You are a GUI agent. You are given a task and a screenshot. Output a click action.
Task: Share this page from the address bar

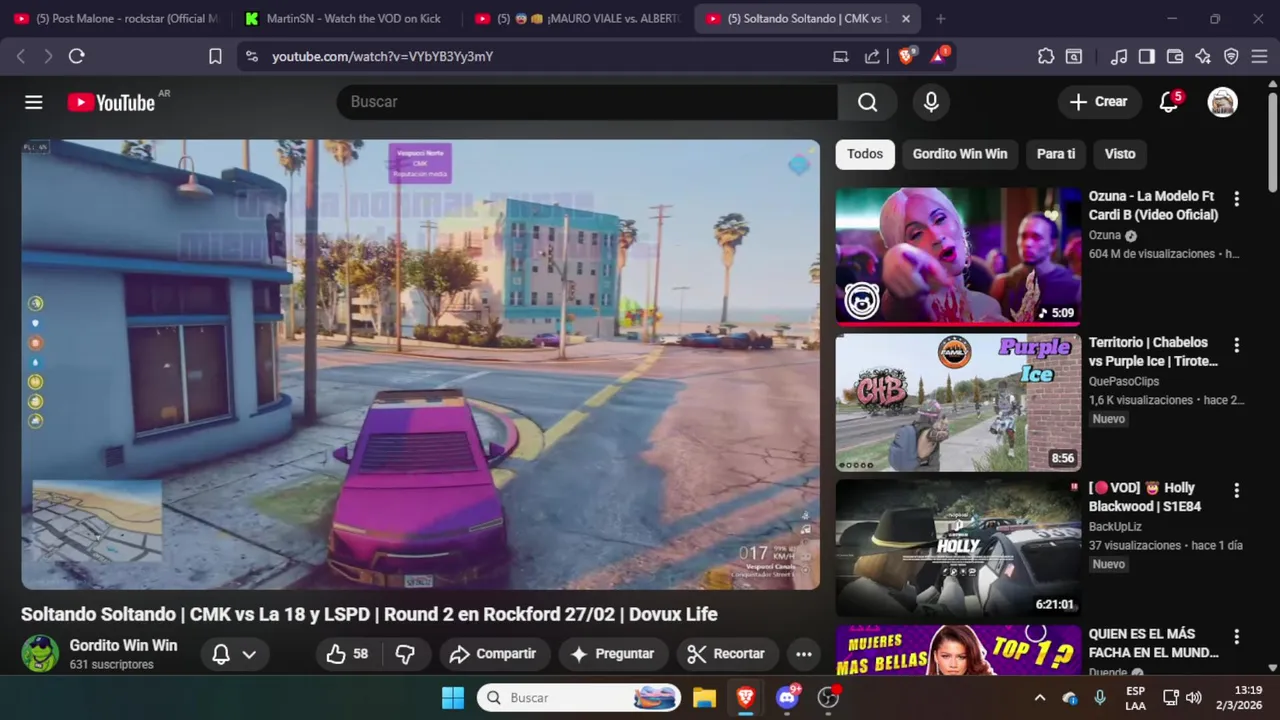click(872, 57)
